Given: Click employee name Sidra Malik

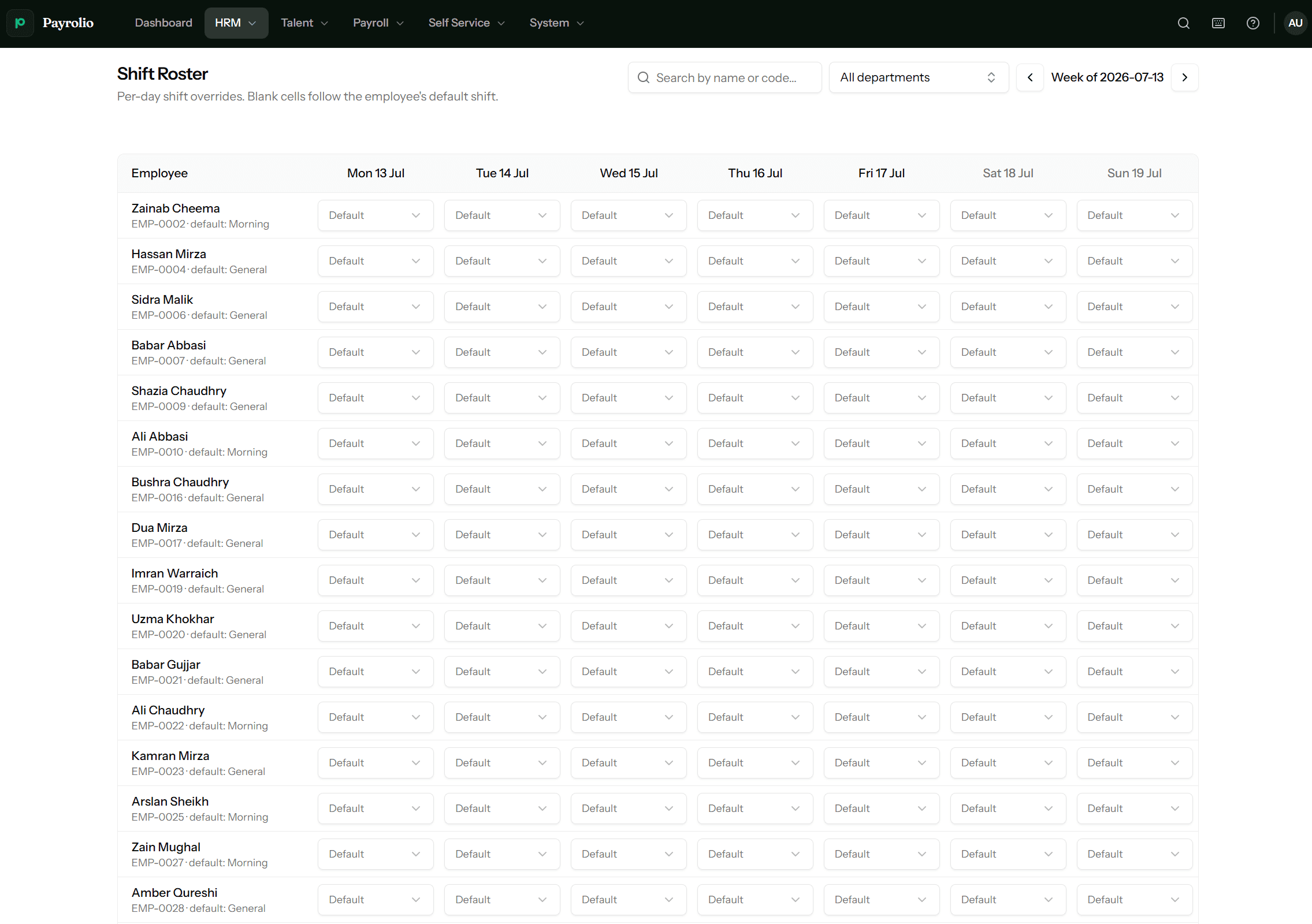Looking at the screenshot, I should pyautogui.click(x=162, y=300).
